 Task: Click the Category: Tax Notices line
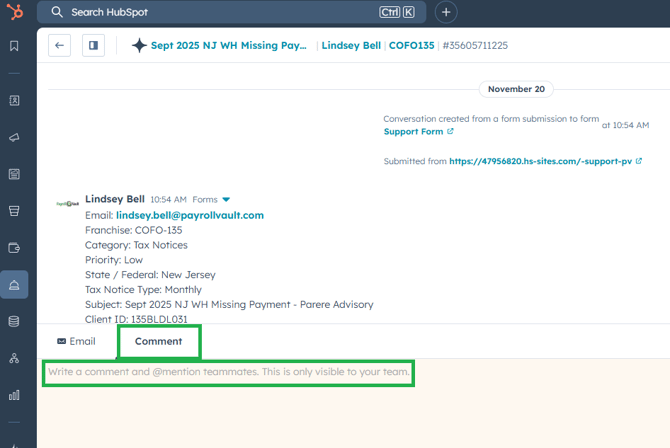point(136,245)
